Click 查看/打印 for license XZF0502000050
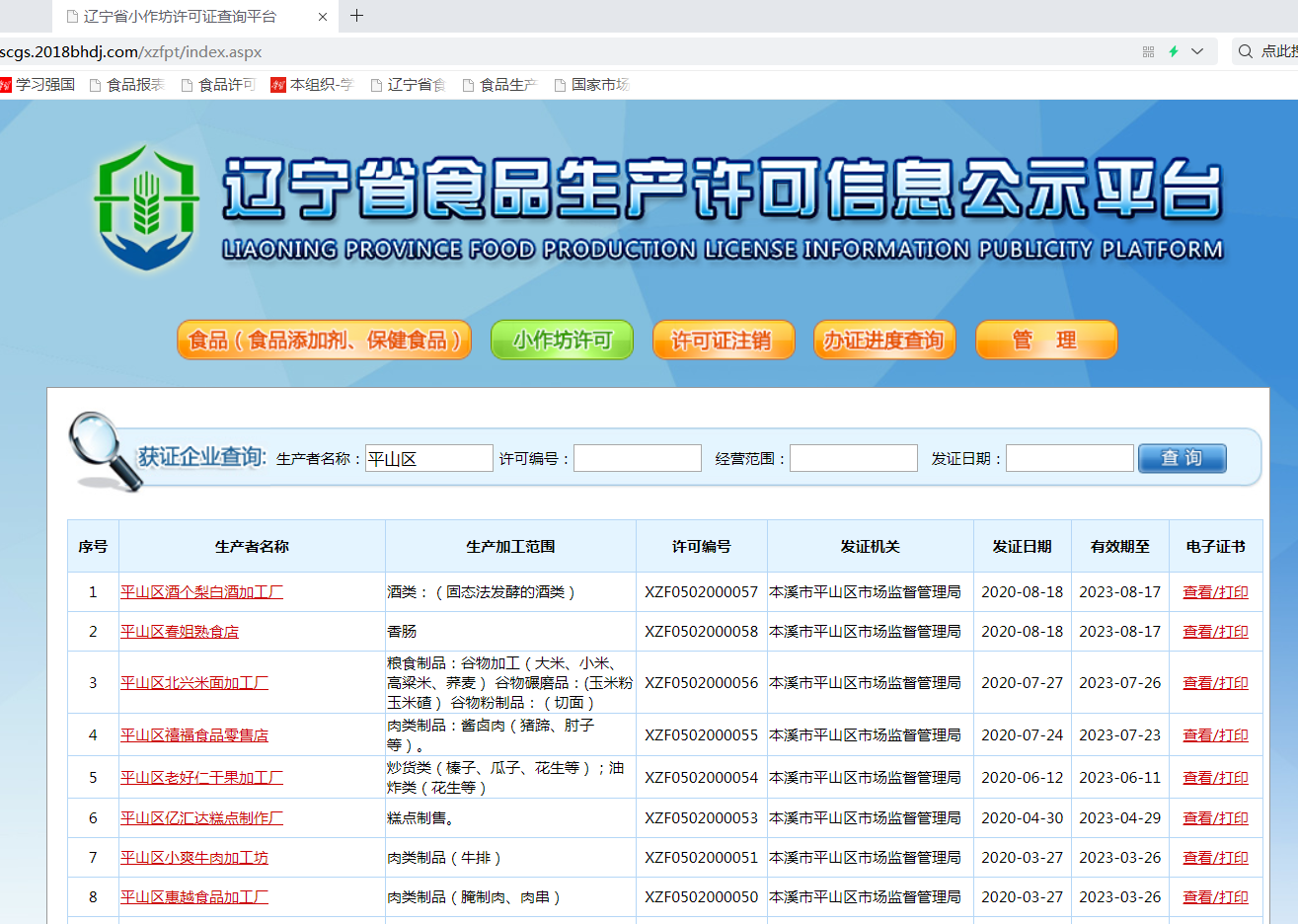 pyautogui.click(x=1215, y=897)
